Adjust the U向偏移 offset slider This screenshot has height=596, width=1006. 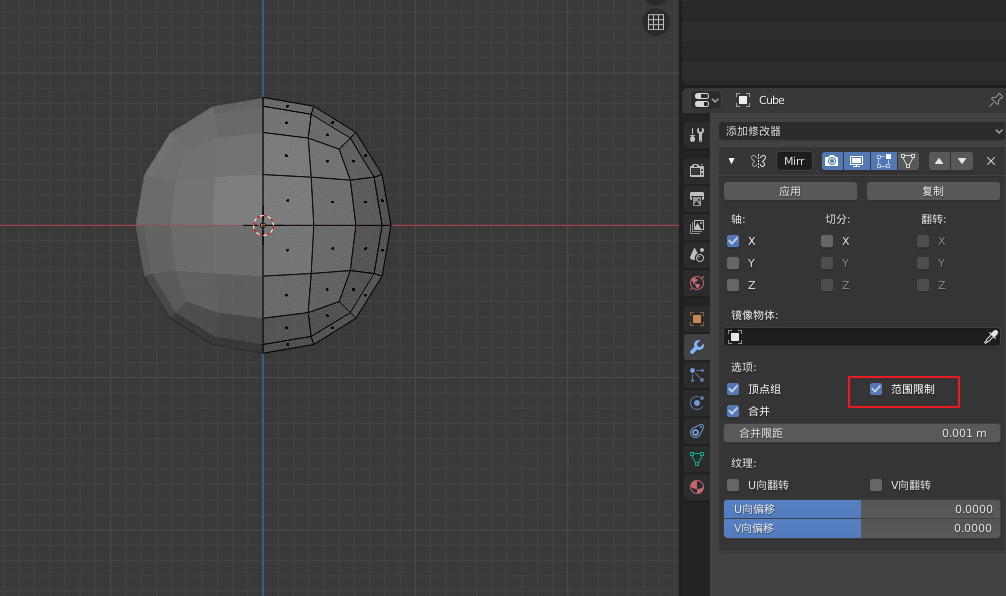862,509
